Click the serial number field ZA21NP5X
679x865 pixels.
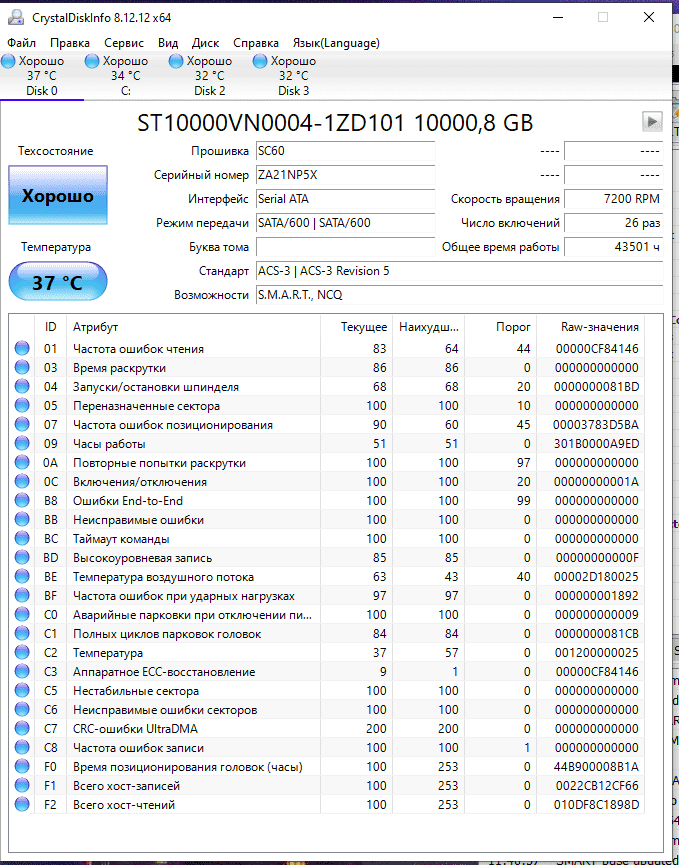pyautogui.click(x=344, y=175)
